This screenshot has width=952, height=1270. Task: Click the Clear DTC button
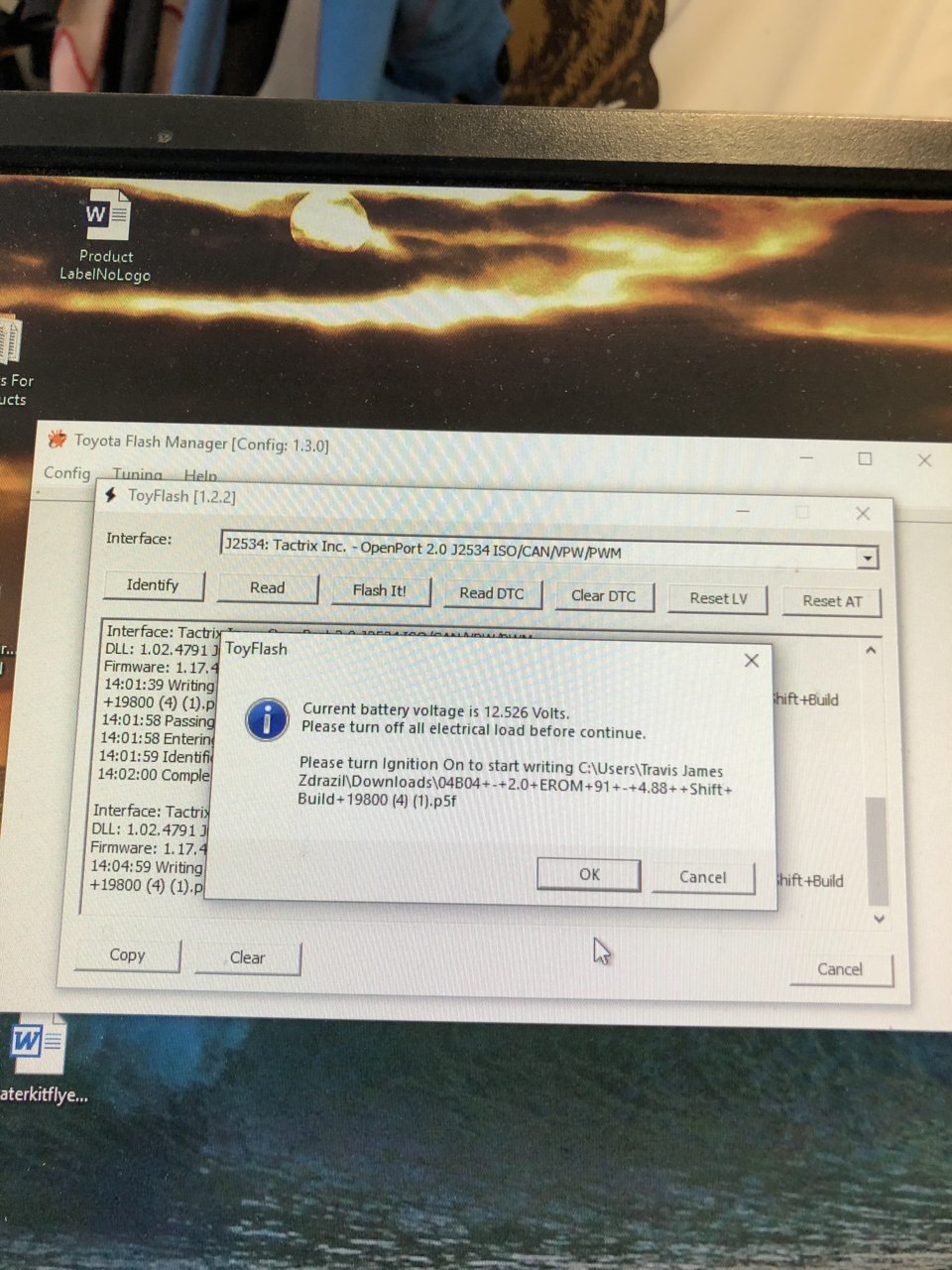tap(604, 596)
